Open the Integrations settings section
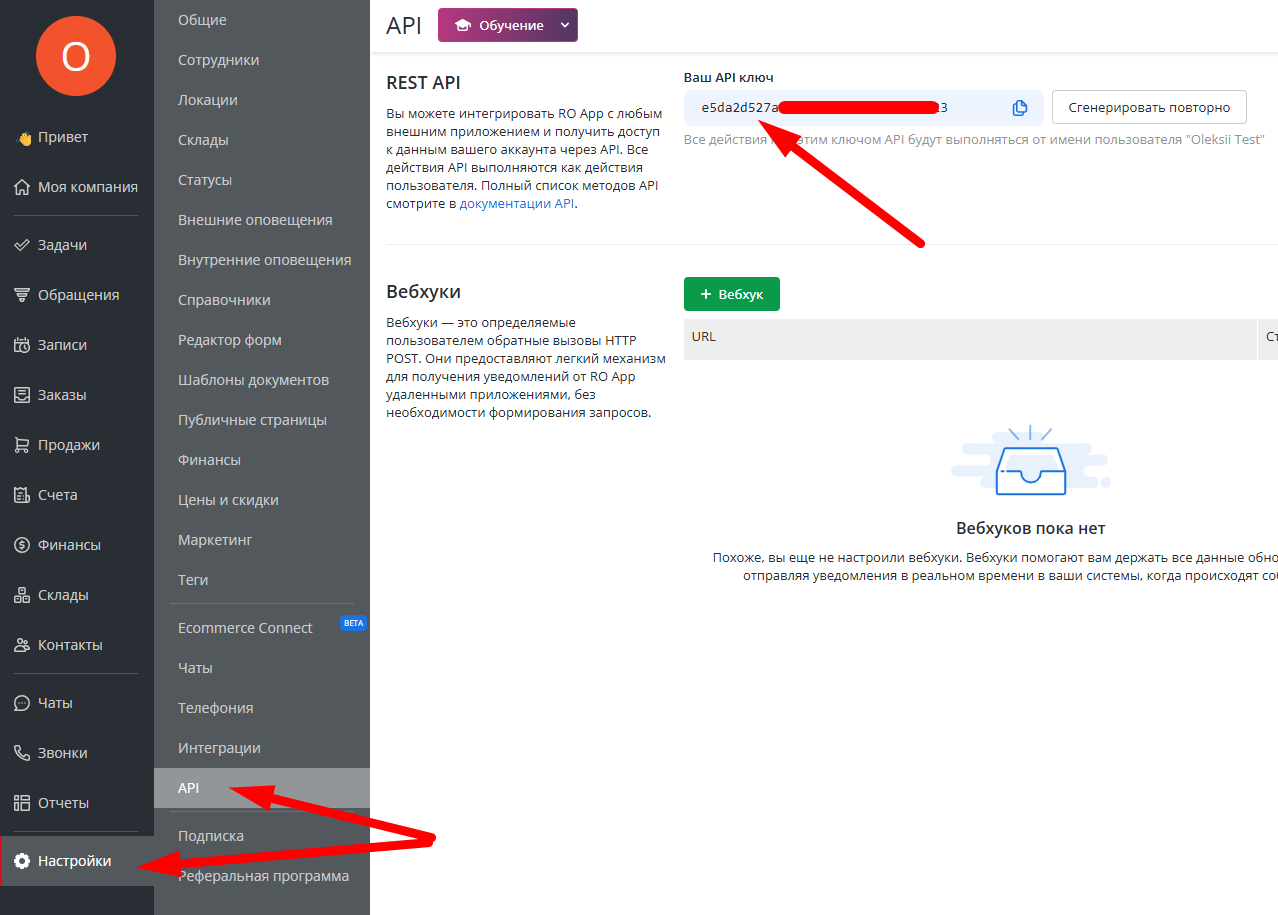This screenshot has height=915, width=1278. [x=219, y=748]
